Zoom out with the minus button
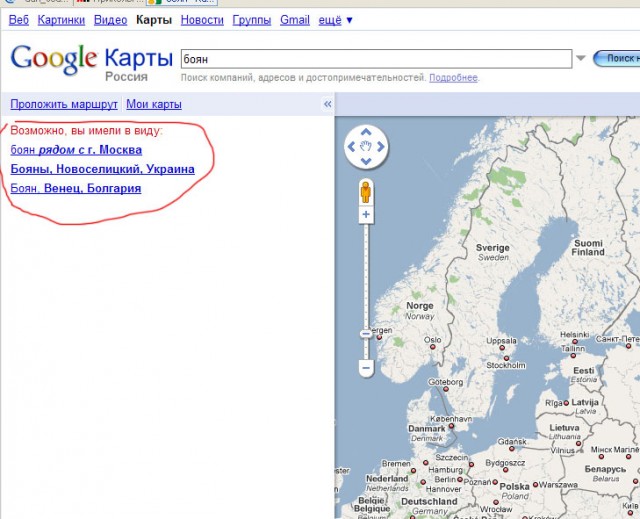This screenshot has width=640, height=519. point(366,368)
